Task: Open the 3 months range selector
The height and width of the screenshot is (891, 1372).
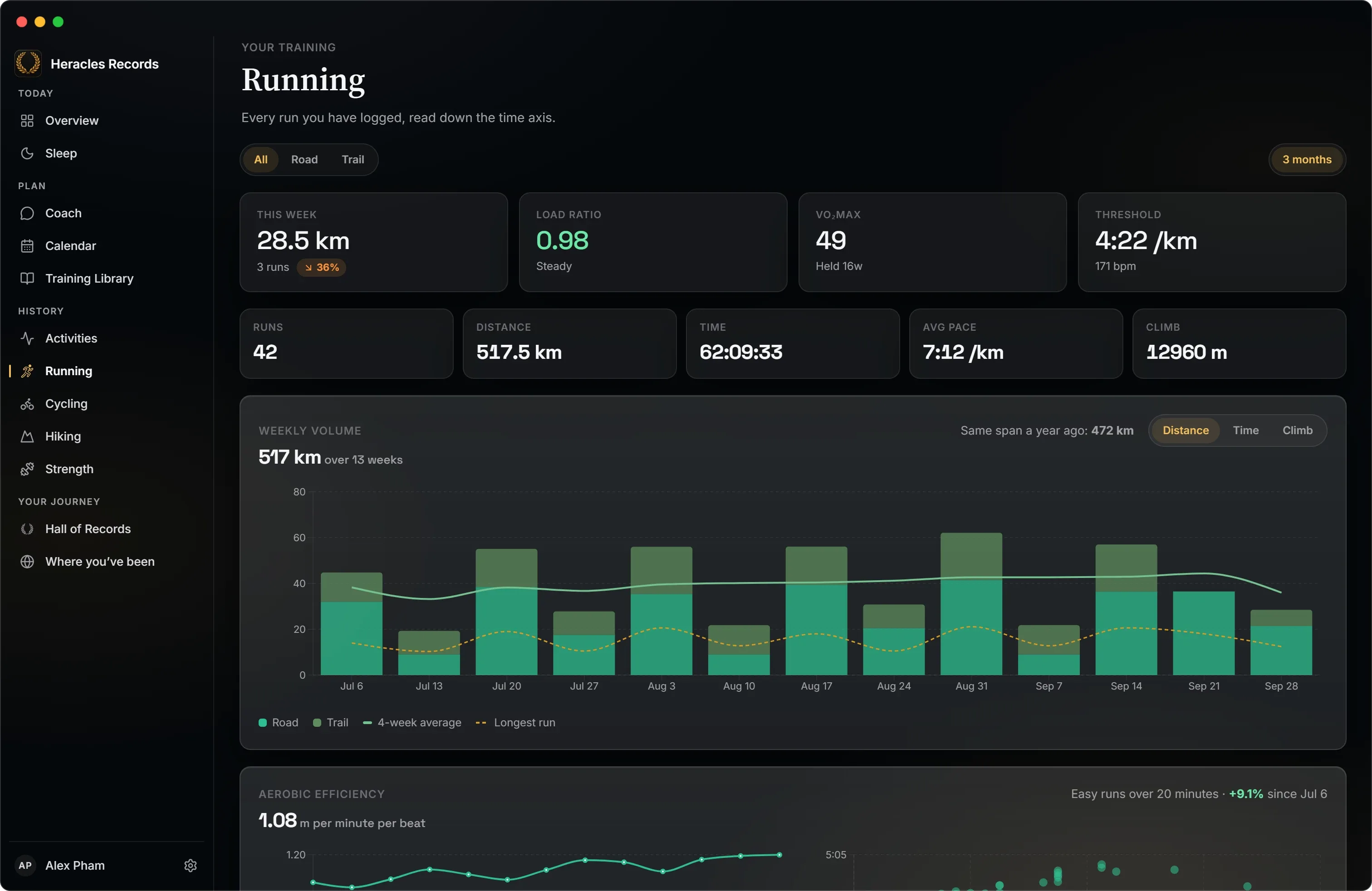Action: pyautogui.click(x=1307, y=160)
